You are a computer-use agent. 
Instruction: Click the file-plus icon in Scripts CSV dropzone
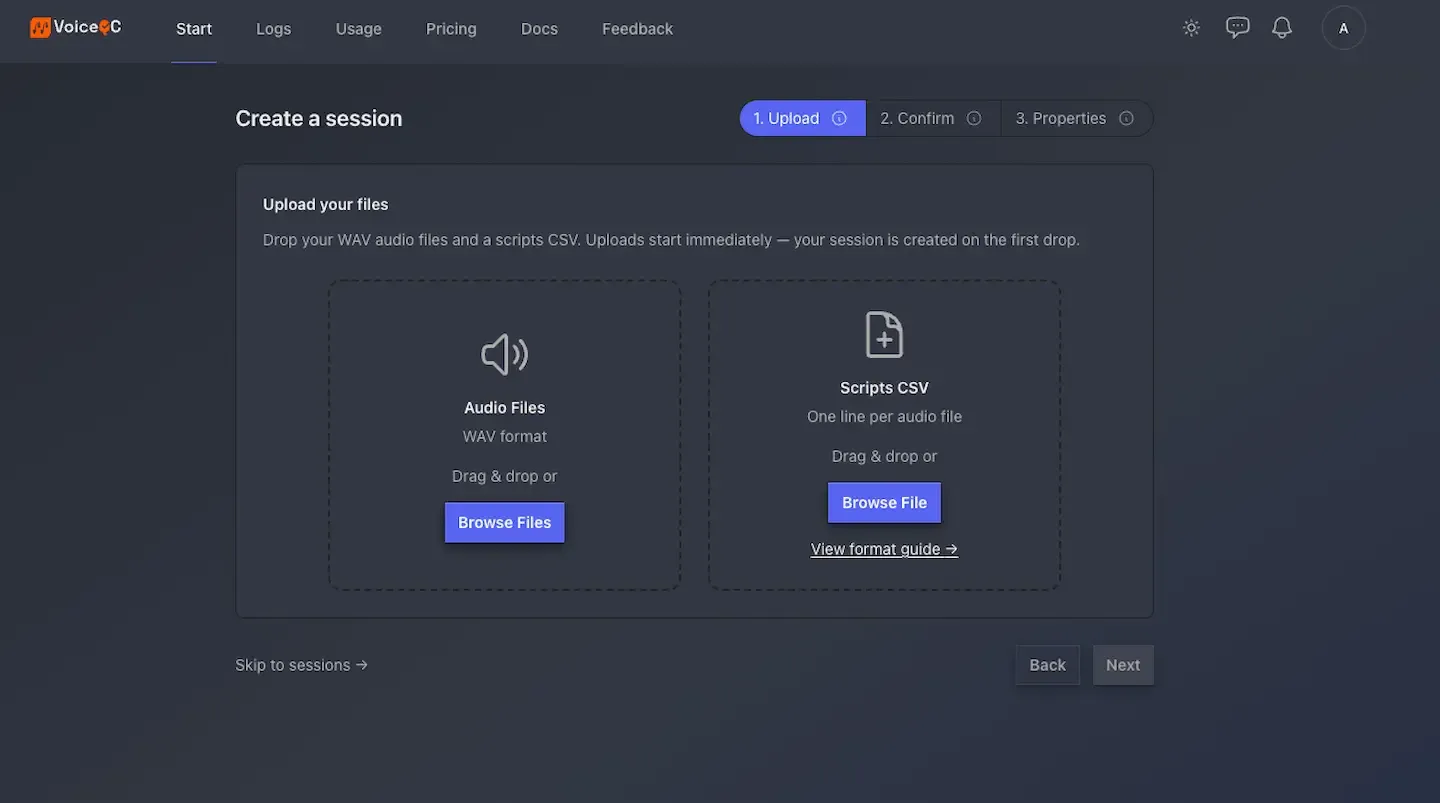pyautogui.click(x=884, y=334)
